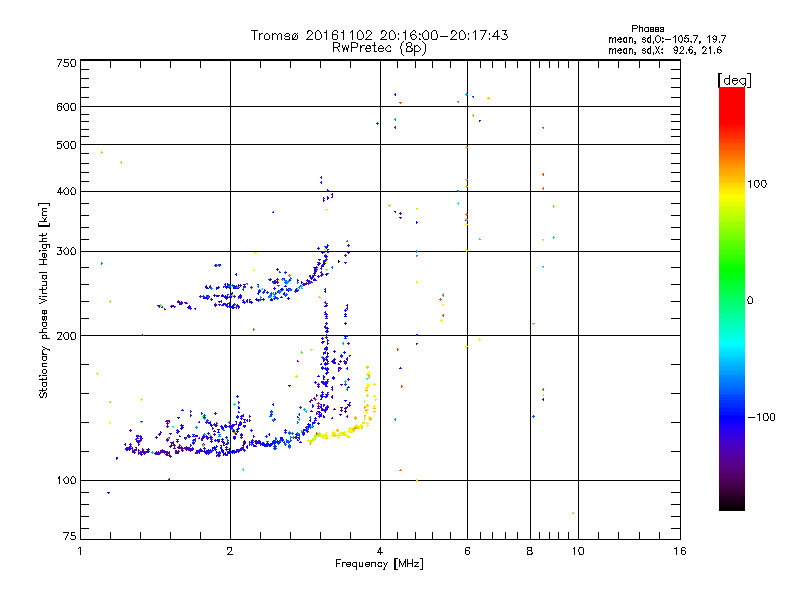This screenshot has height=600, width=800.
Task: Click the 'Stationary phase Virtual Height [km]' axis label
Action: [44, 300]
